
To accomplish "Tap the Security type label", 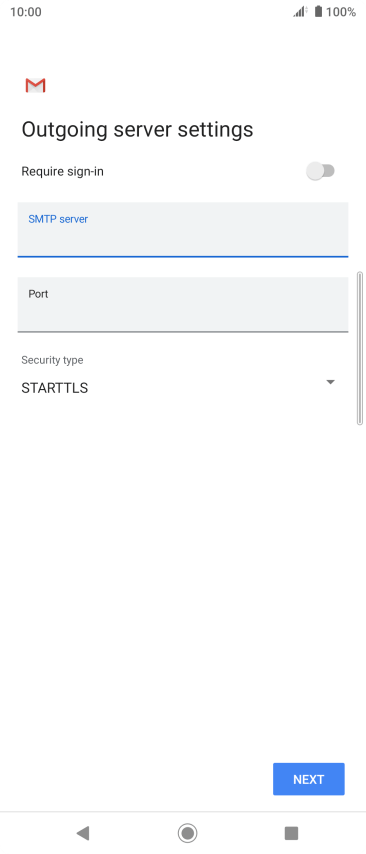I will pos(52,360).
